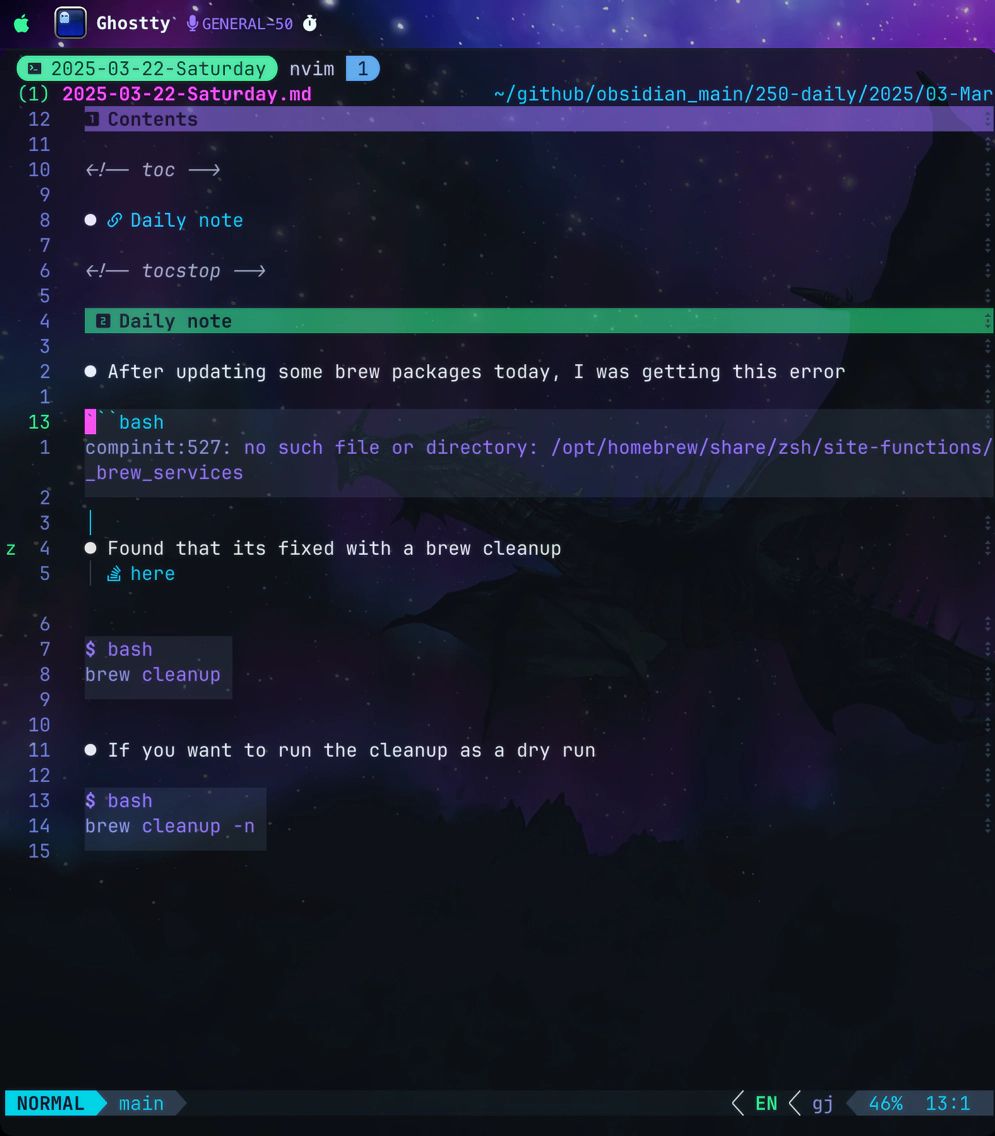Click the Stack Overflow icon beside here
995x1136 pixels.
(x=115, y=574)
